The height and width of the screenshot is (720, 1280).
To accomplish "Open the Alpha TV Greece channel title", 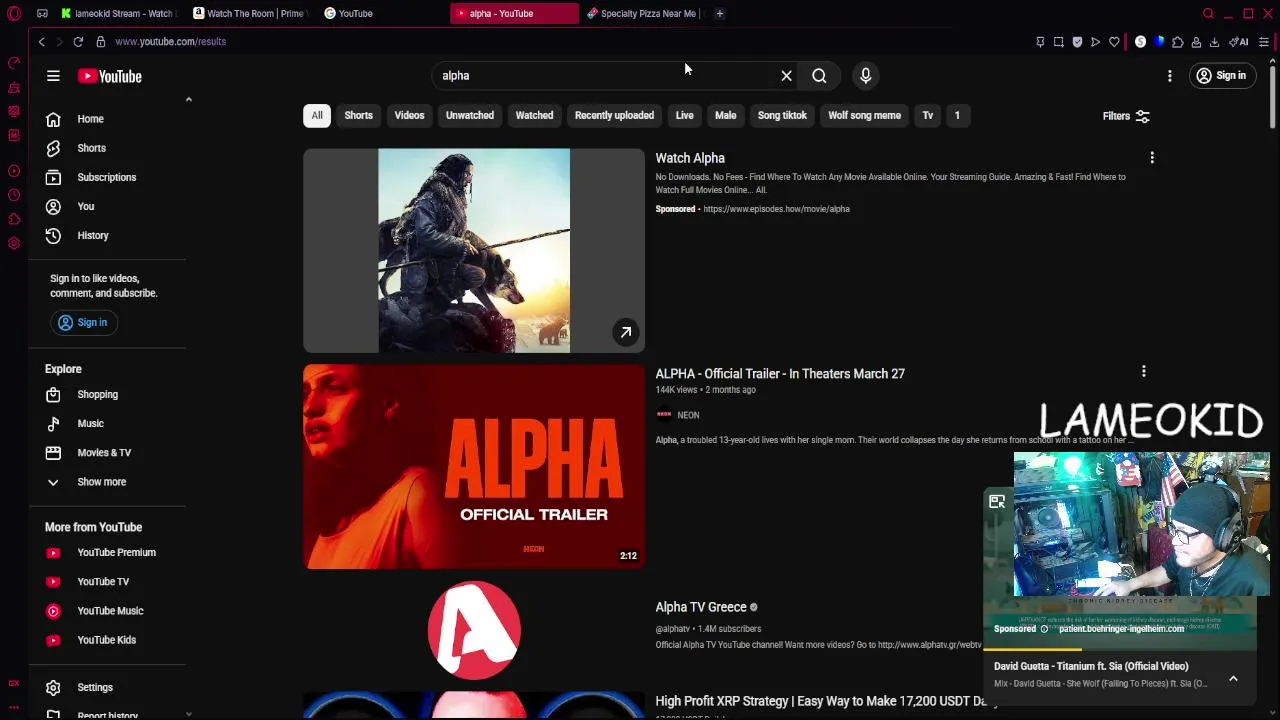I will point(701,607).
